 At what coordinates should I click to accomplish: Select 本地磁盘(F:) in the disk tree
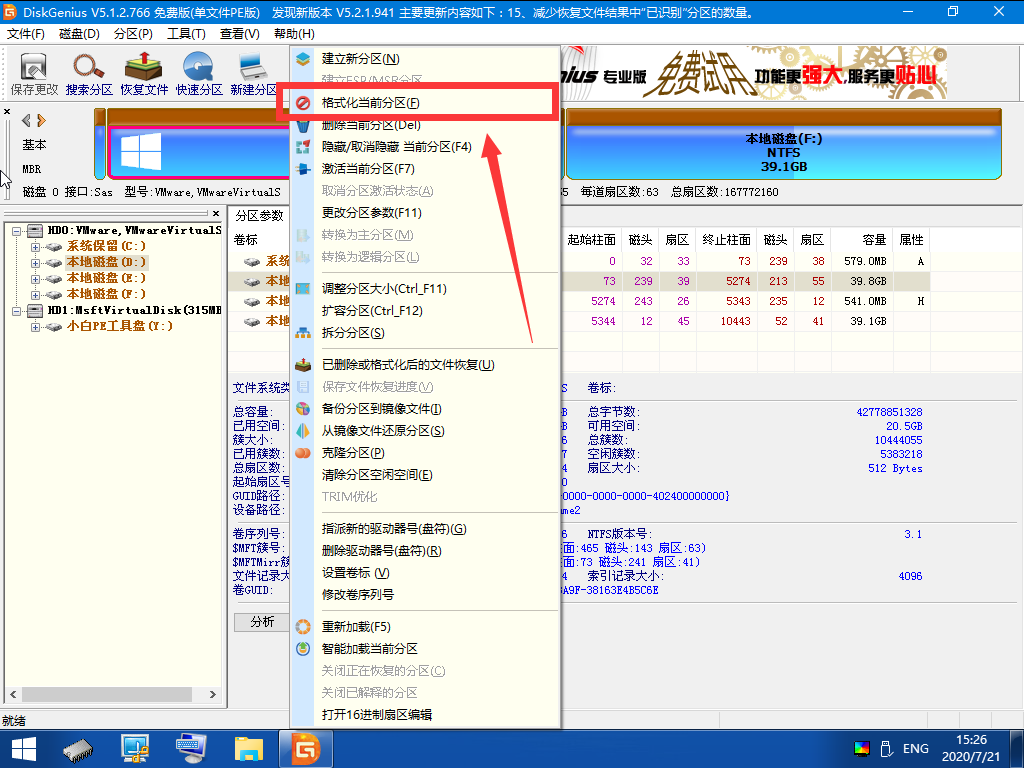(x=106, y=294)
